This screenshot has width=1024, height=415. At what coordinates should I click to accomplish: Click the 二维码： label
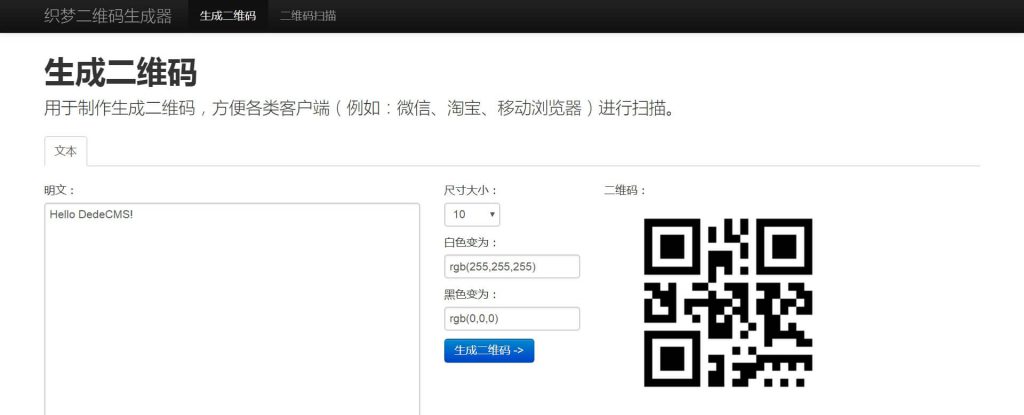click(x=625, y=190)
